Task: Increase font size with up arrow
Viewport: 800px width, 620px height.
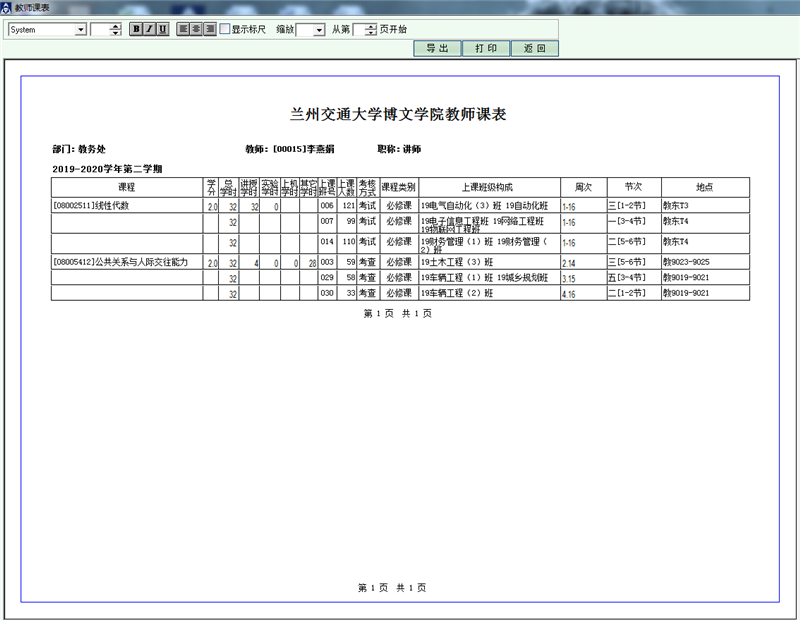Action: 116,26
